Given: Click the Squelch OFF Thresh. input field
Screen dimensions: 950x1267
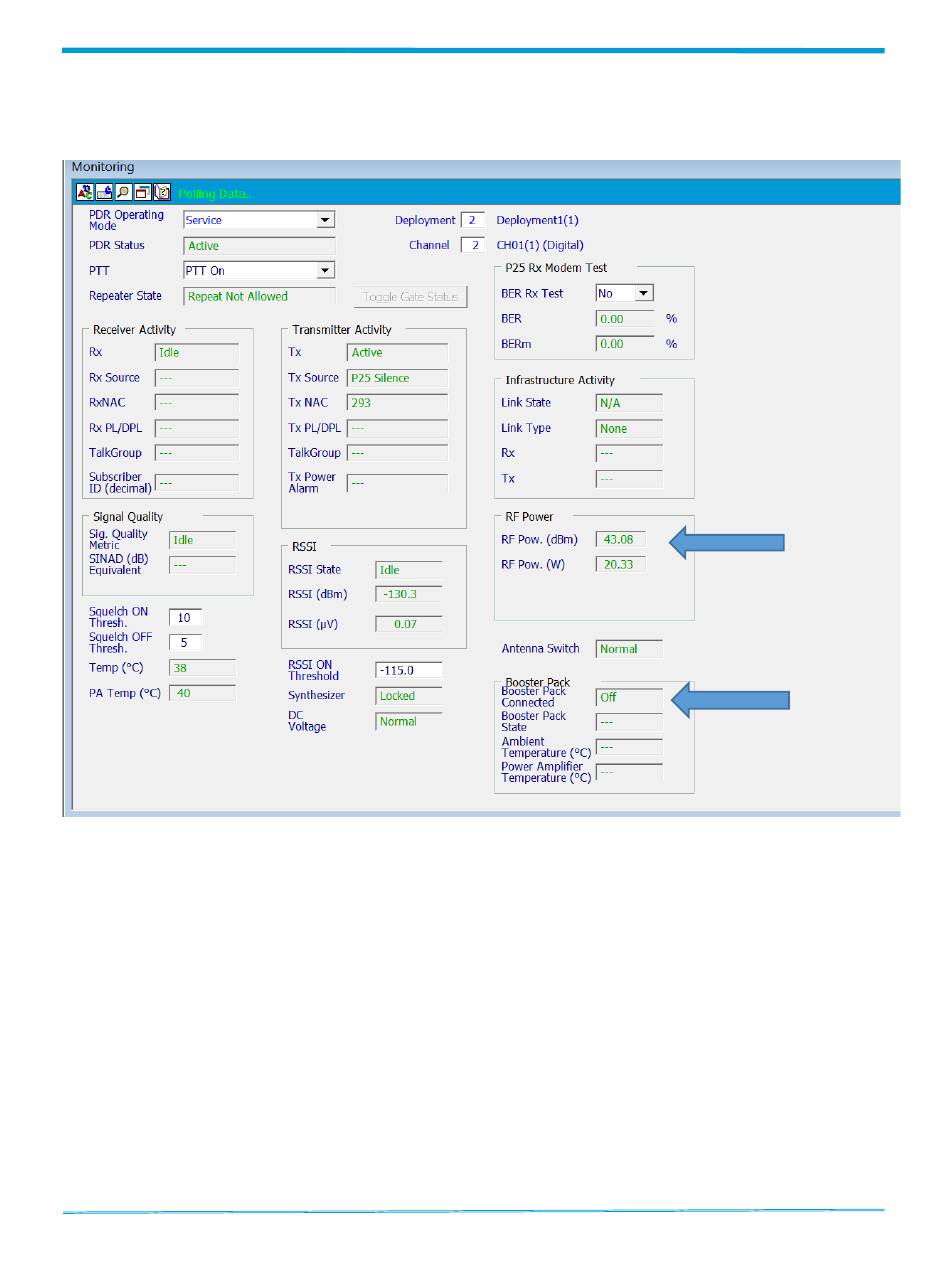Looking at the screenshot, I should [x=185, y=642].
